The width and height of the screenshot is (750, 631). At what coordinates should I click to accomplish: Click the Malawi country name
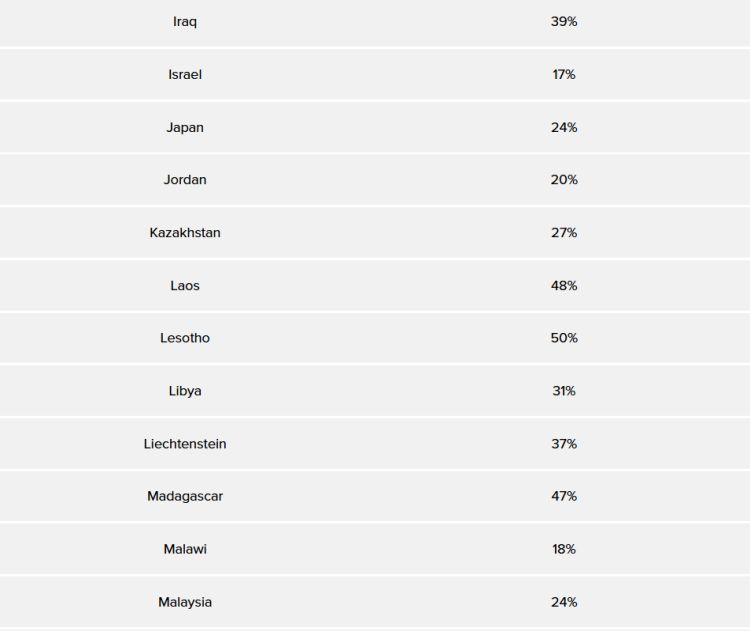185,549
